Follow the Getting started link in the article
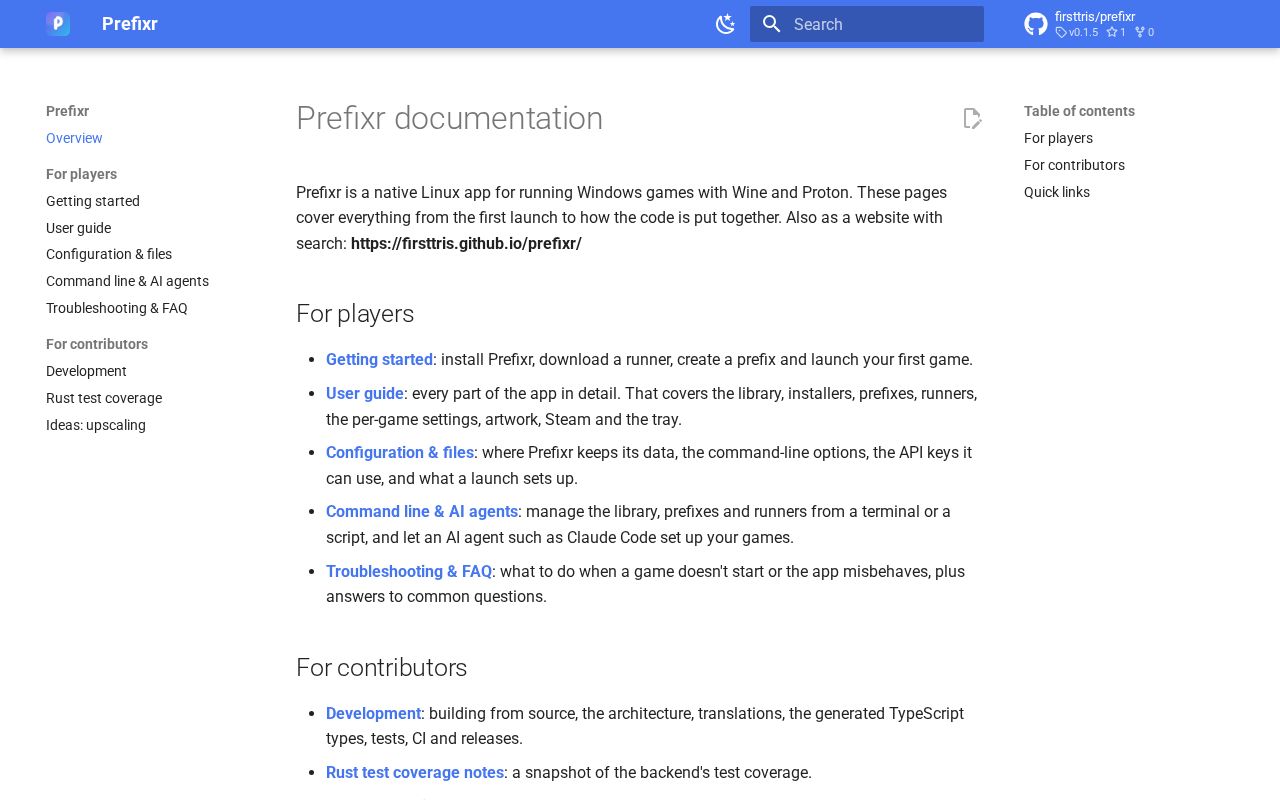Viewport: 1280px width, 800px height. point(379,359)
